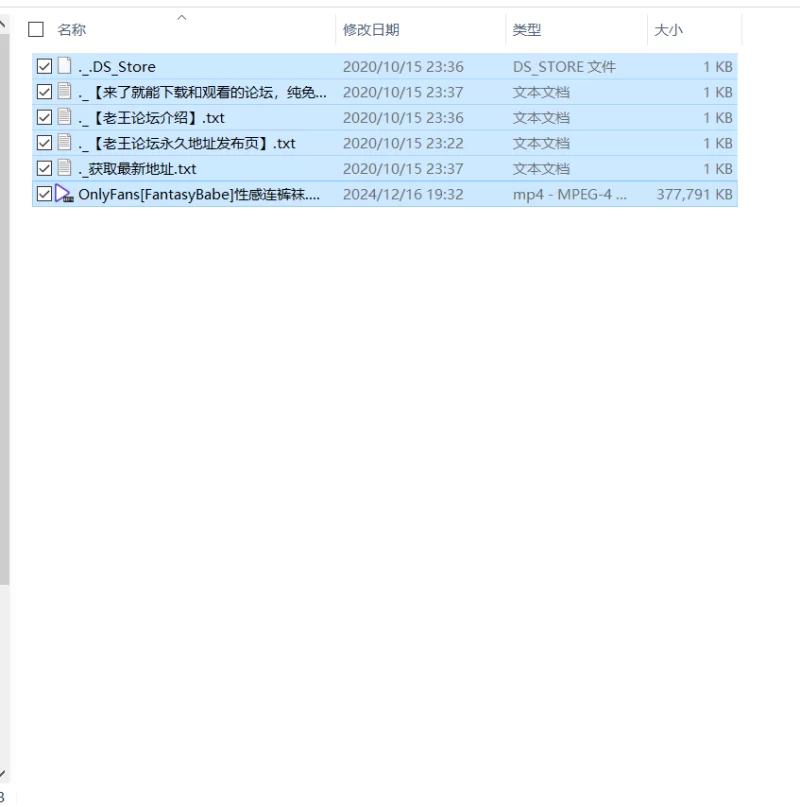The height and width of the screenshot is (807, 800).
Task: Select the OnlyFans[FantasyBabe] file name
Action: point(199,194)
